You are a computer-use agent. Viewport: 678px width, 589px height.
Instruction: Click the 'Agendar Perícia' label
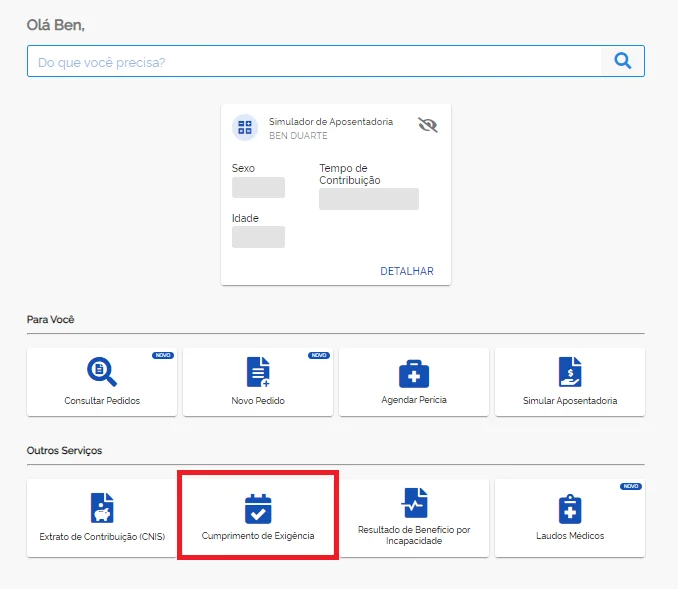[414, 400]
